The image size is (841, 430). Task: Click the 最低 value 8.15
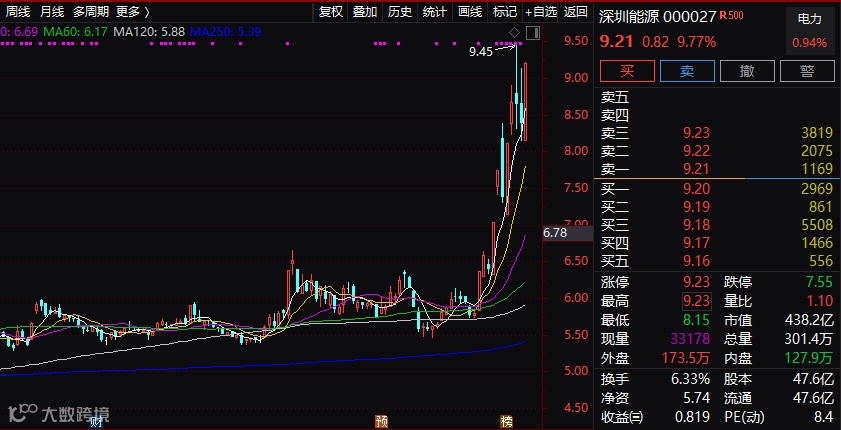click(697, 321)
